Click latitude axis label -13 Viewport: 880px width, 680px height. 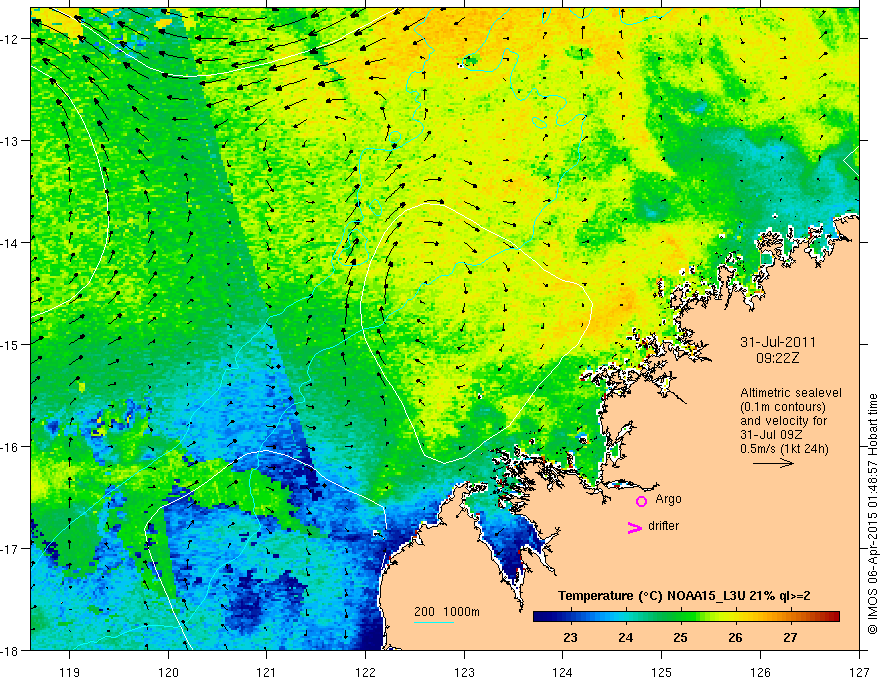coord(9,141)
